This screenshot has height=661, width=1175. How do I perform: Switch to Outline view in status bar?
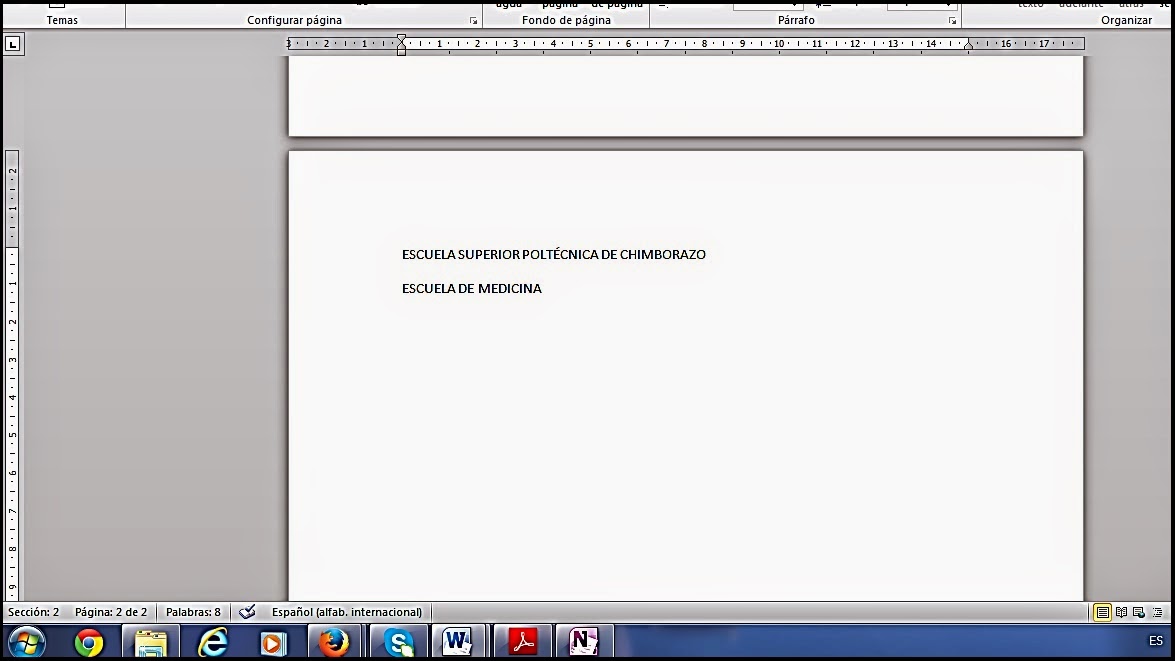(1158, 612)
